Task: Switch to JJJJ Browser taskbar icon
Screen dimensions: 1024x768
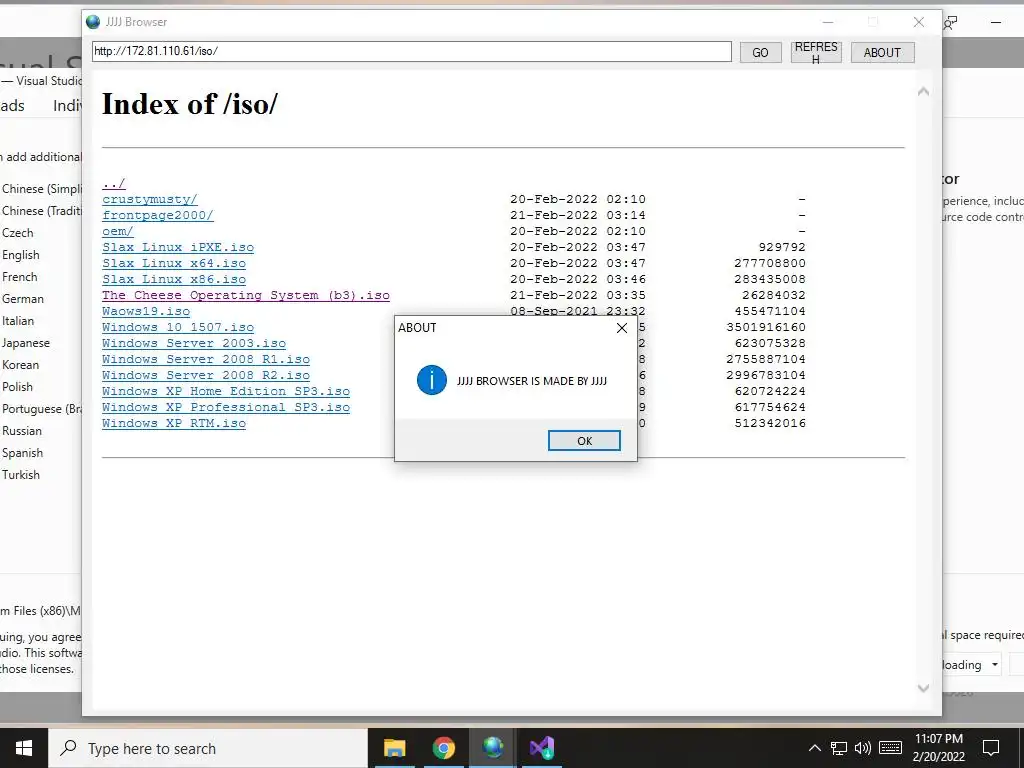Action: tap(493, 748)
